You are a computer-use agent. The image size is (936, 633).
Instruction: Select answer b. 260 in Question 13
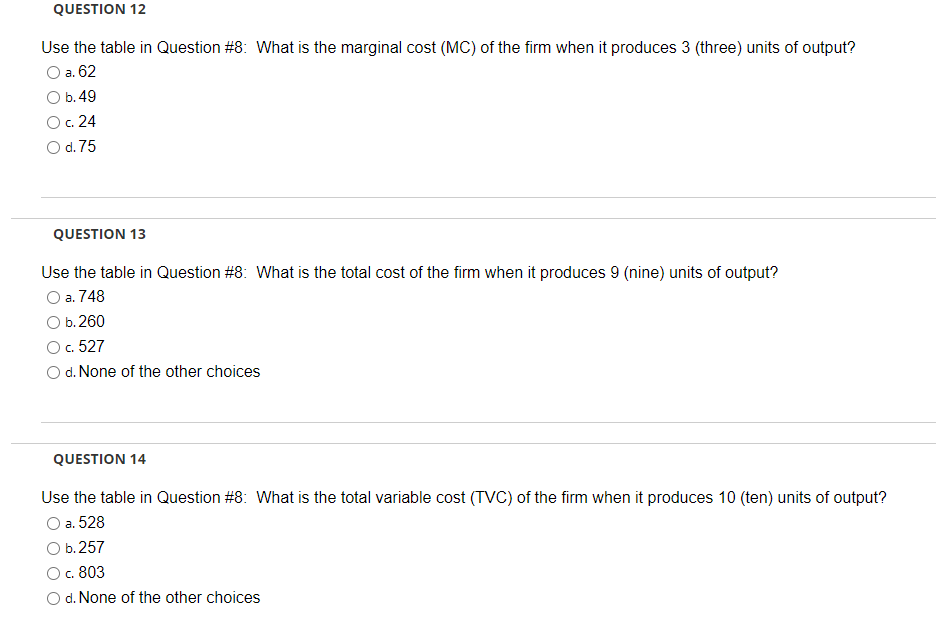pos(53,322)
